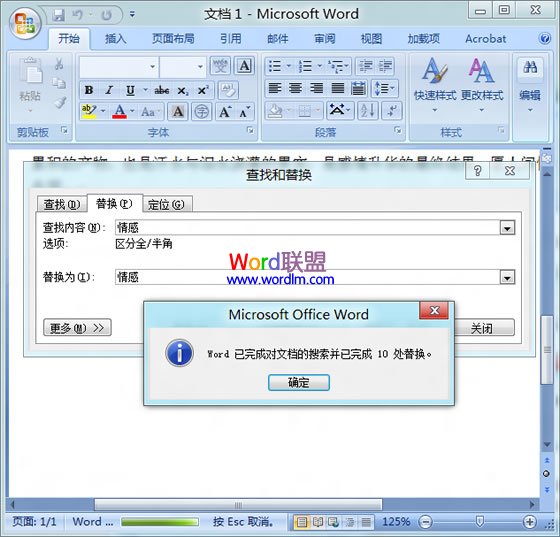Click the Multilevel List icon
The width and height of the screenshot is (560, 537).
[336, 66]
